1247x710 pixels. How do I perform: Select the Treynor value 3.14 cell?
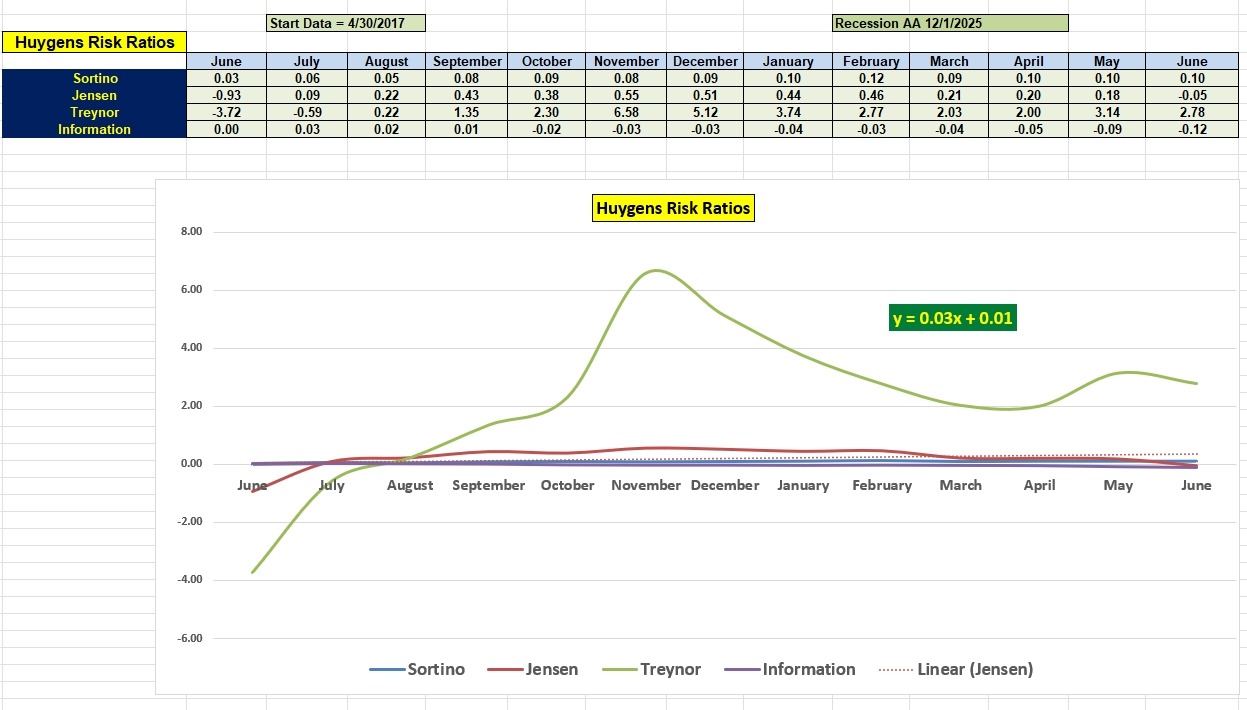1107,112
